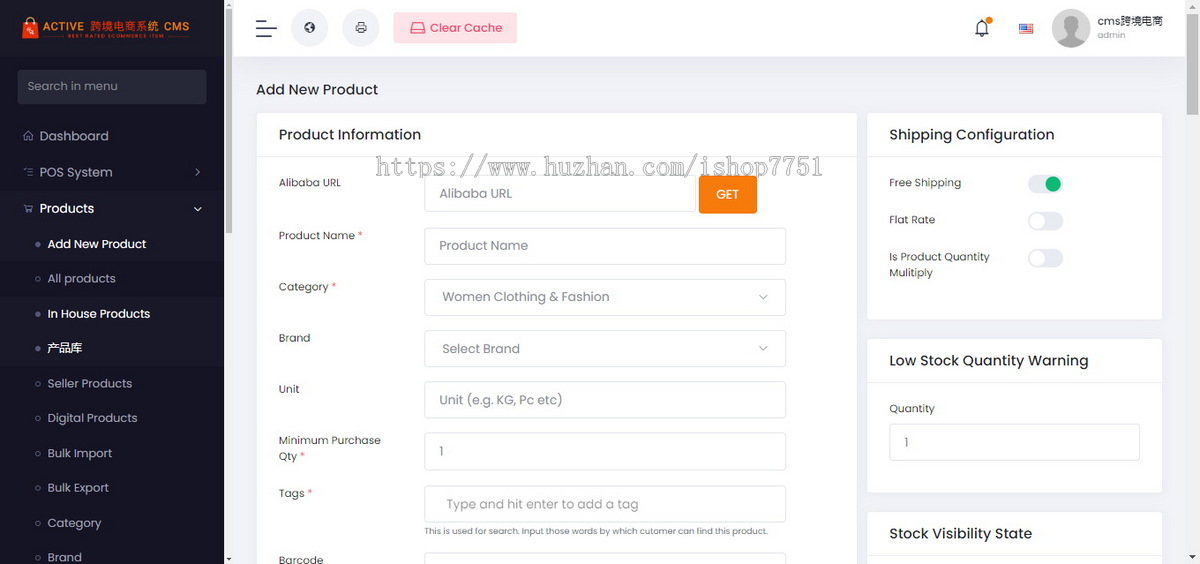Toggle the Free Shipping switch
Screen dimensions: 1200x564
[x=1045, y=184]
